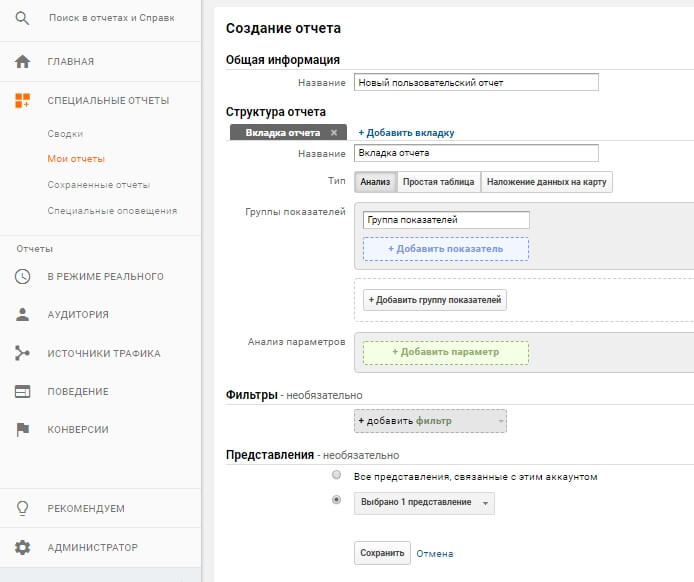Select all views linked to account radio
The image size is (694, 582).
[336, 476]
